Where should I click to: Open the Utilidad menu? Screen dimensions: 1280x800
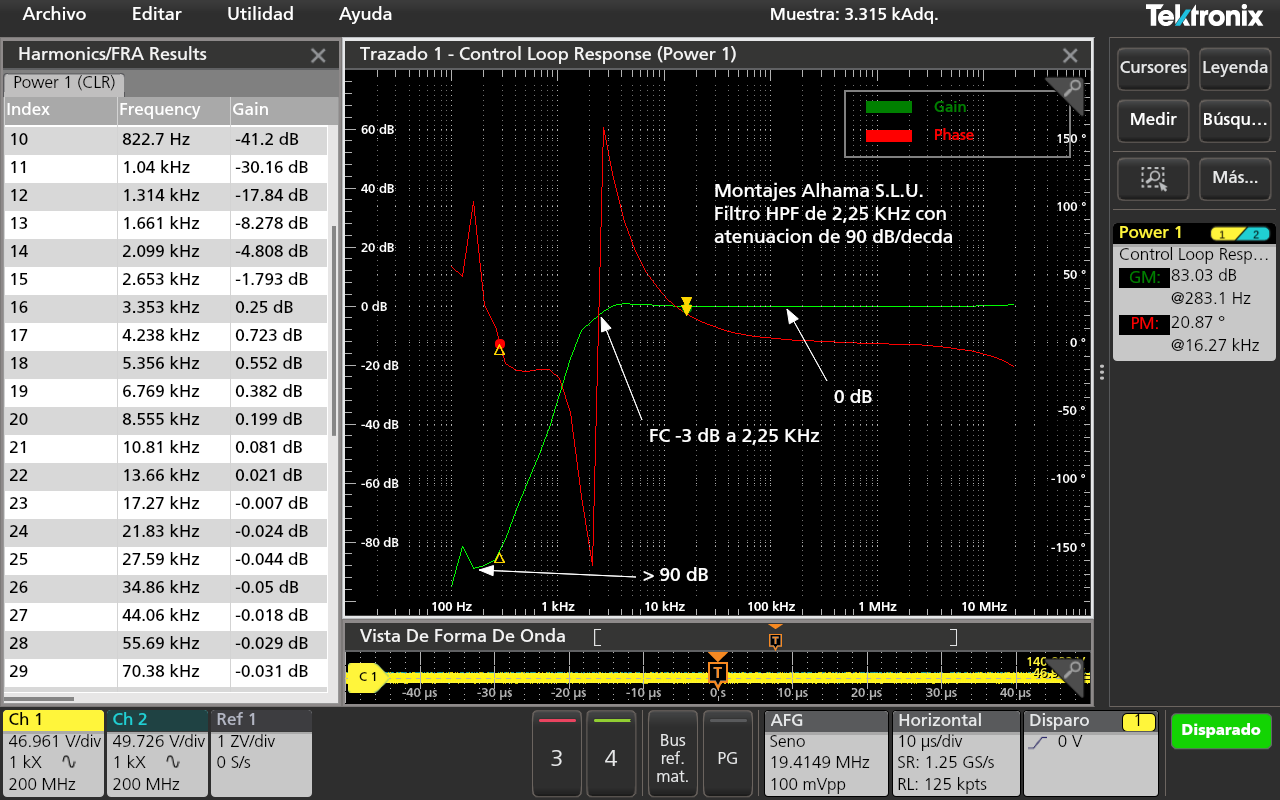tap(260, 14)
